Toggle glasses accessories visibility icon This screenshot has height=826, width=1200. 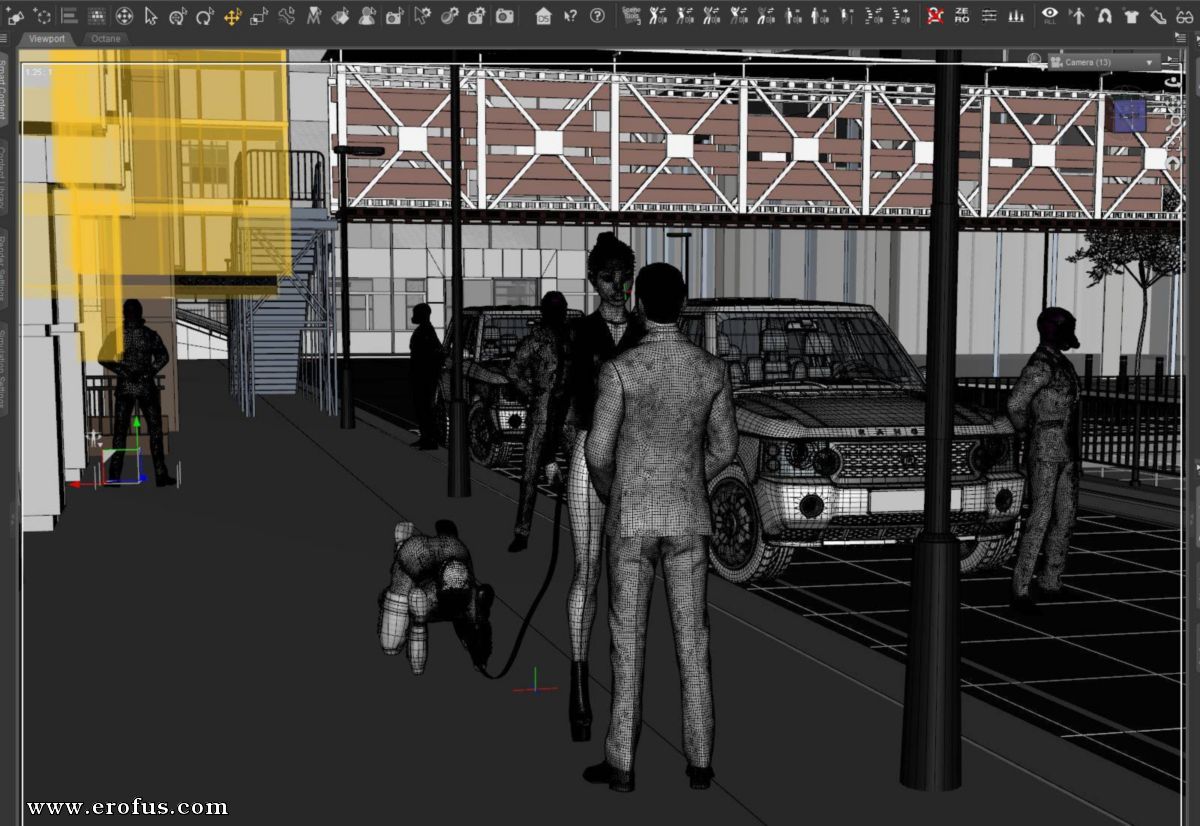click(1185, 15)
